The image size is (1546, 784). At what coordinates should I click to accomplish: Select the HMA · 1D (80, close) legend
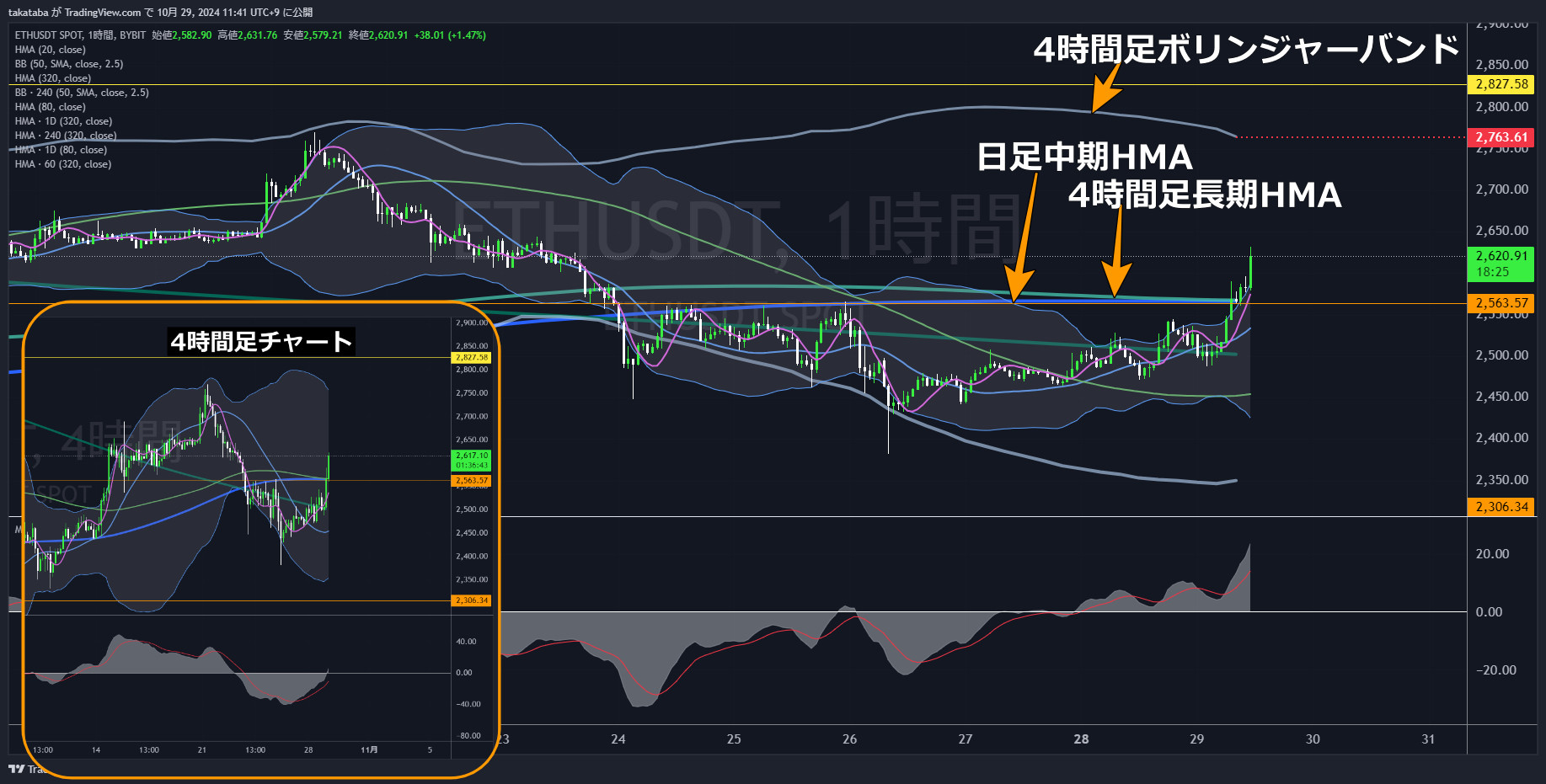(61, 150)
